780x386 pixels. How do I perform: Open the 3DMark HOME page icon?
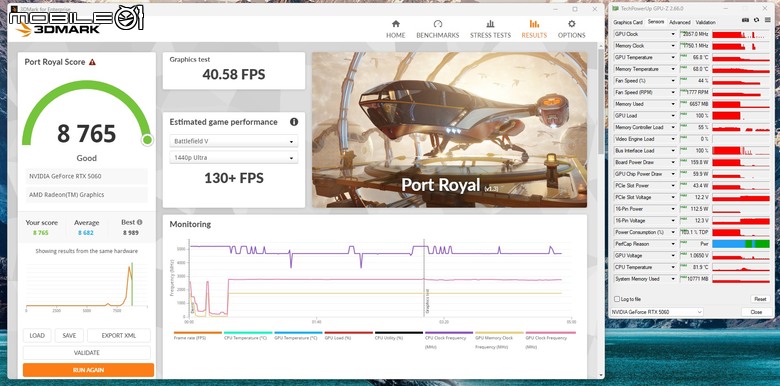coord(395,24)
